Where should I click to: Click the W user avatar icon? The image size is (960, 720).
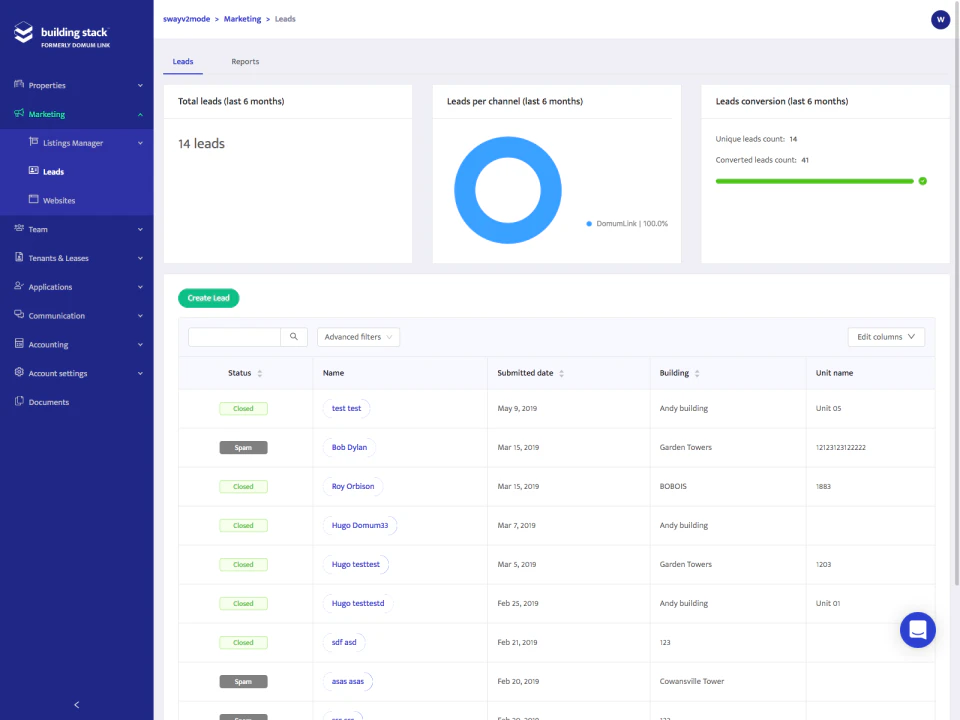940,19
